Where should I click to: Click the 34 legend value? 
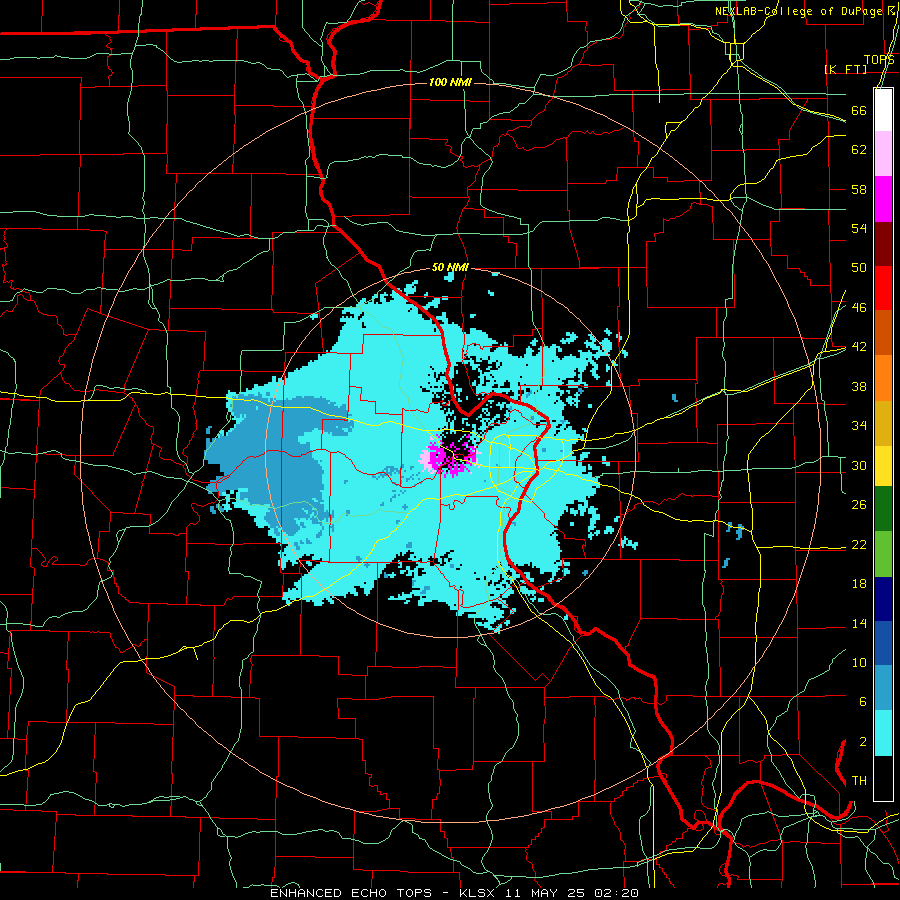coord(859,426)
